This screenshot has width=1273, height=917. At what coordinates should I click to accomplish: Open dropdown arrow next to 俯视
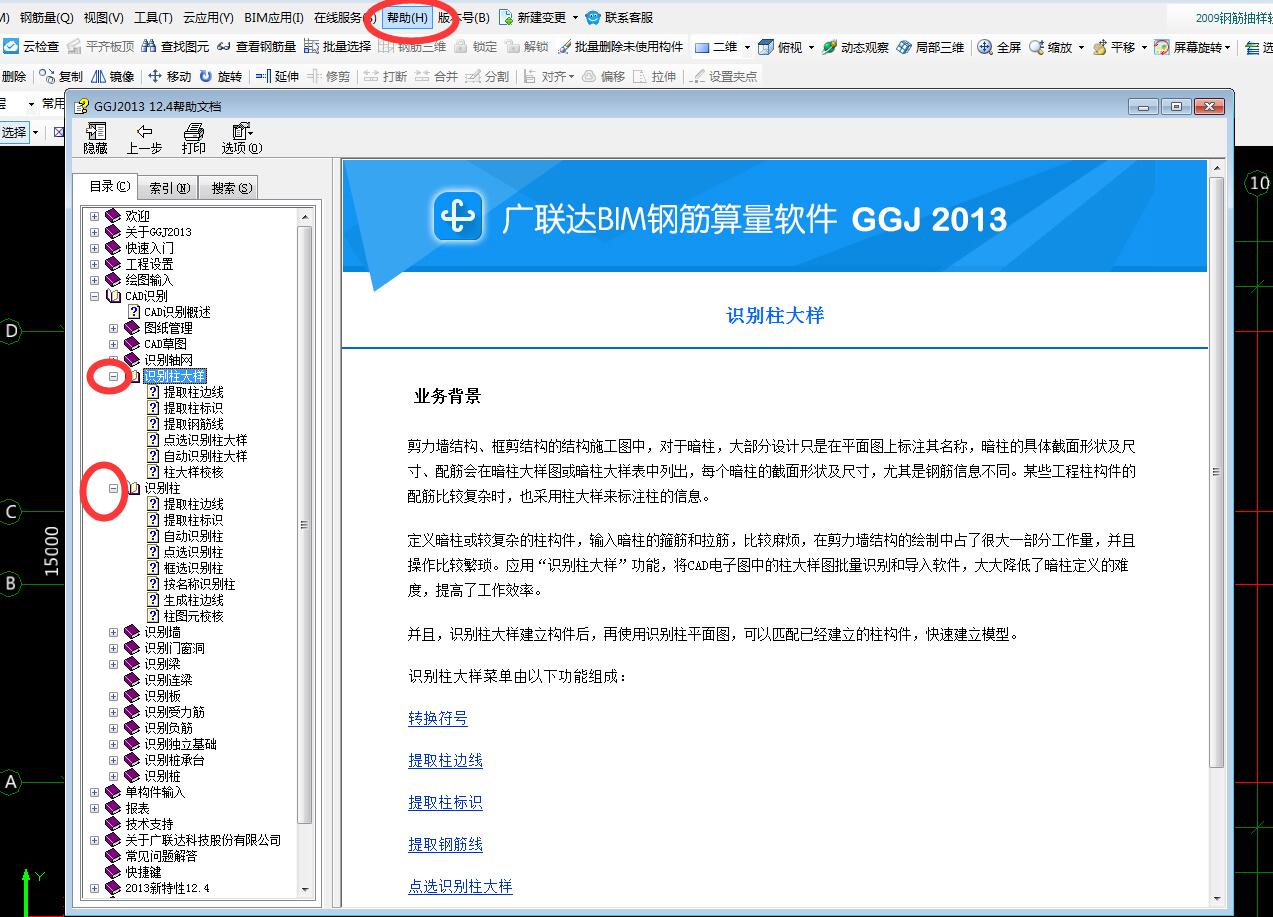click(811, 46)
